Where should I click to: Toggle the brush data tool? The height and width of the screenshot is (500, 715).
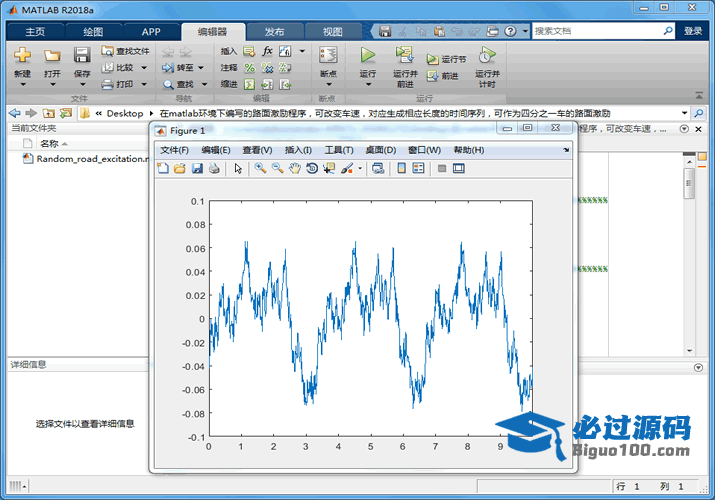pyautogui.click(x=347, y=169)
